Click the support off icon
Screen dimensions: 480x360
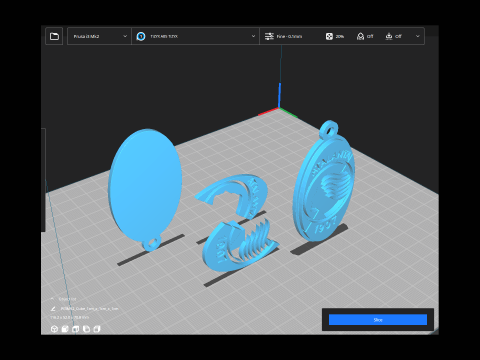tap(360, 36)
